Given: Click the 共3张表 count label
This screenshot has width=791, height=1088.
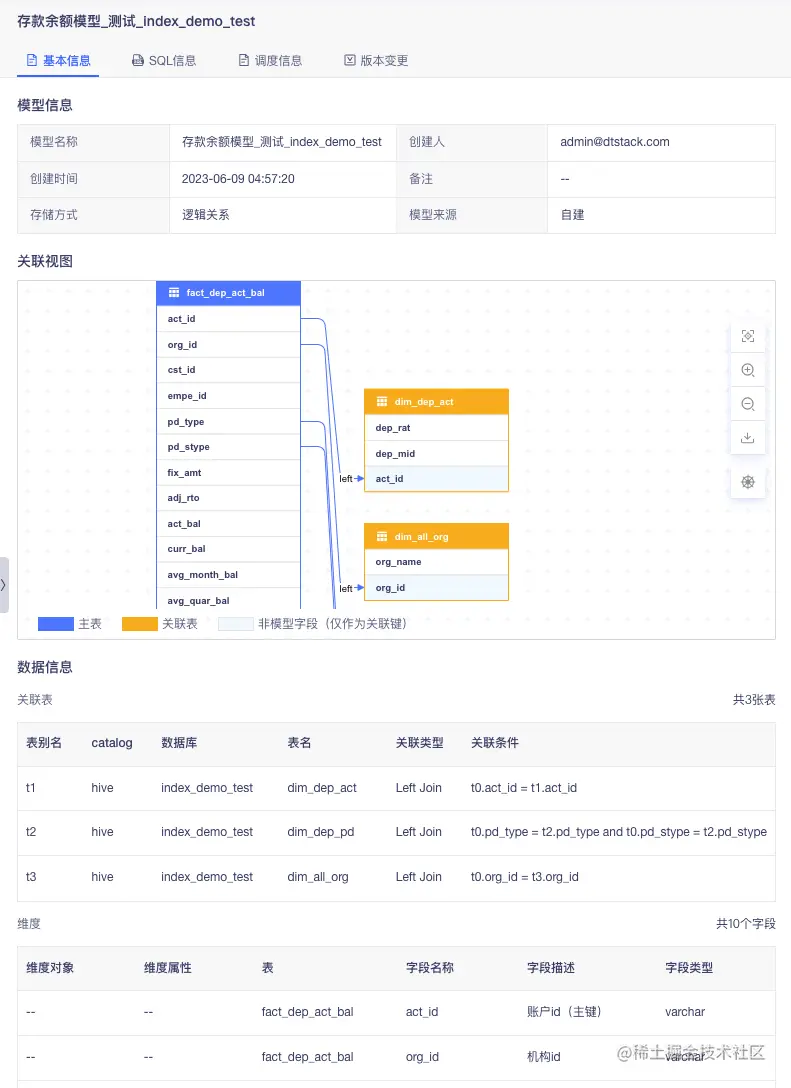Looking at the screenshot, I should tap(754, 699).
